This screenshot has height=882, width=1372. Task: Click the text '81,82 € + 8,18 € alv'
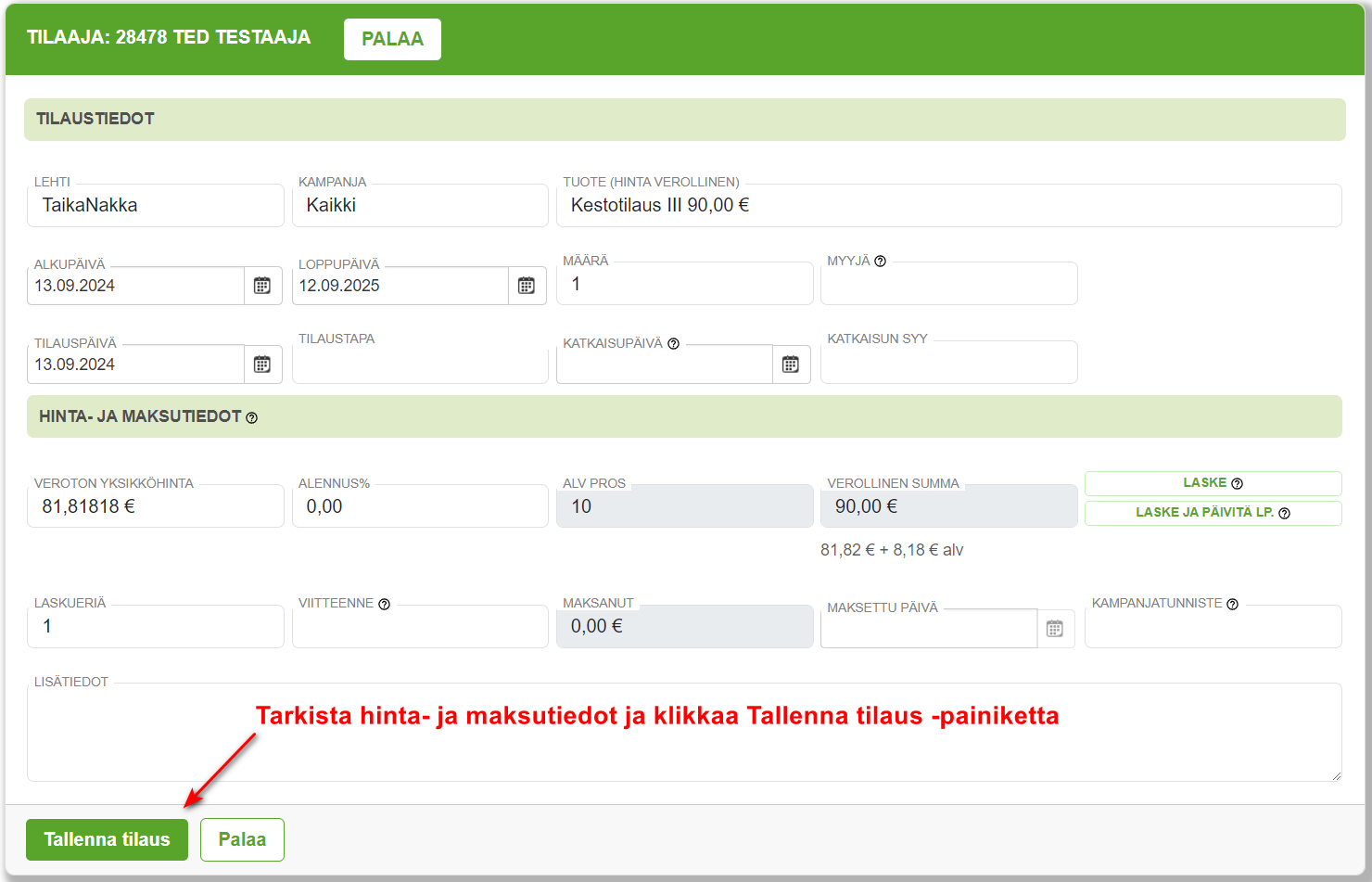coord(892,550)
